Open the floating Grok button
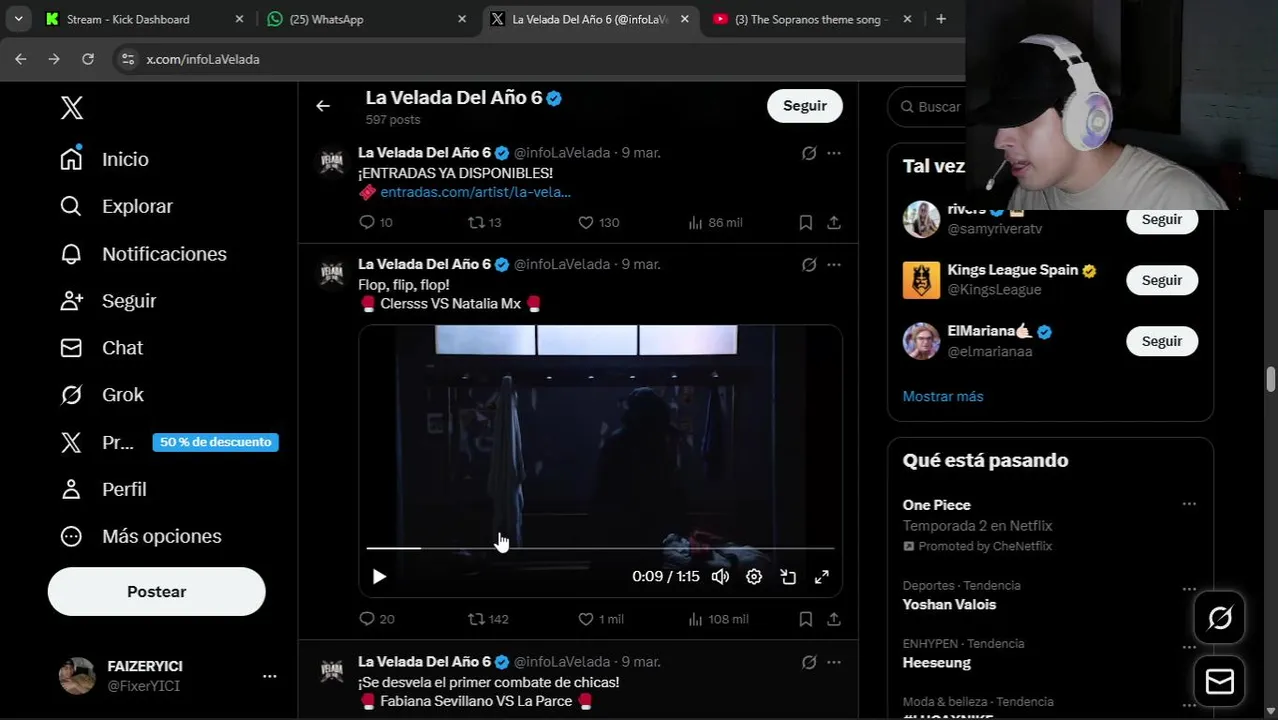 pyautogui.click(x=1219, y=619)
